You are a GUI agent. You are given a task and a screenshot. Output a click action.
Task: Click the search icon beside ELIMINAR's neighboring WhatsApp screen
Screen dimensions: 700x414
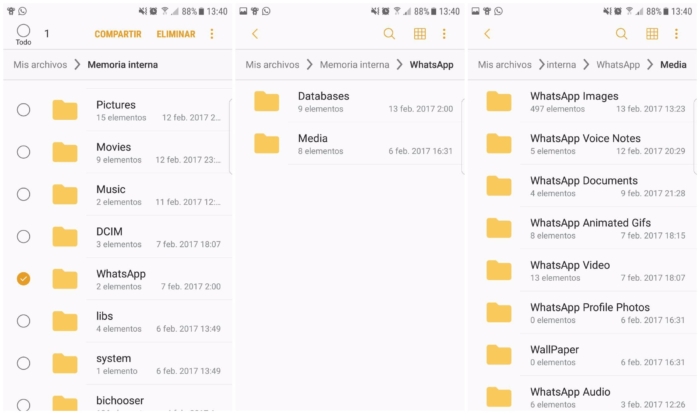[x=389, y=34]
